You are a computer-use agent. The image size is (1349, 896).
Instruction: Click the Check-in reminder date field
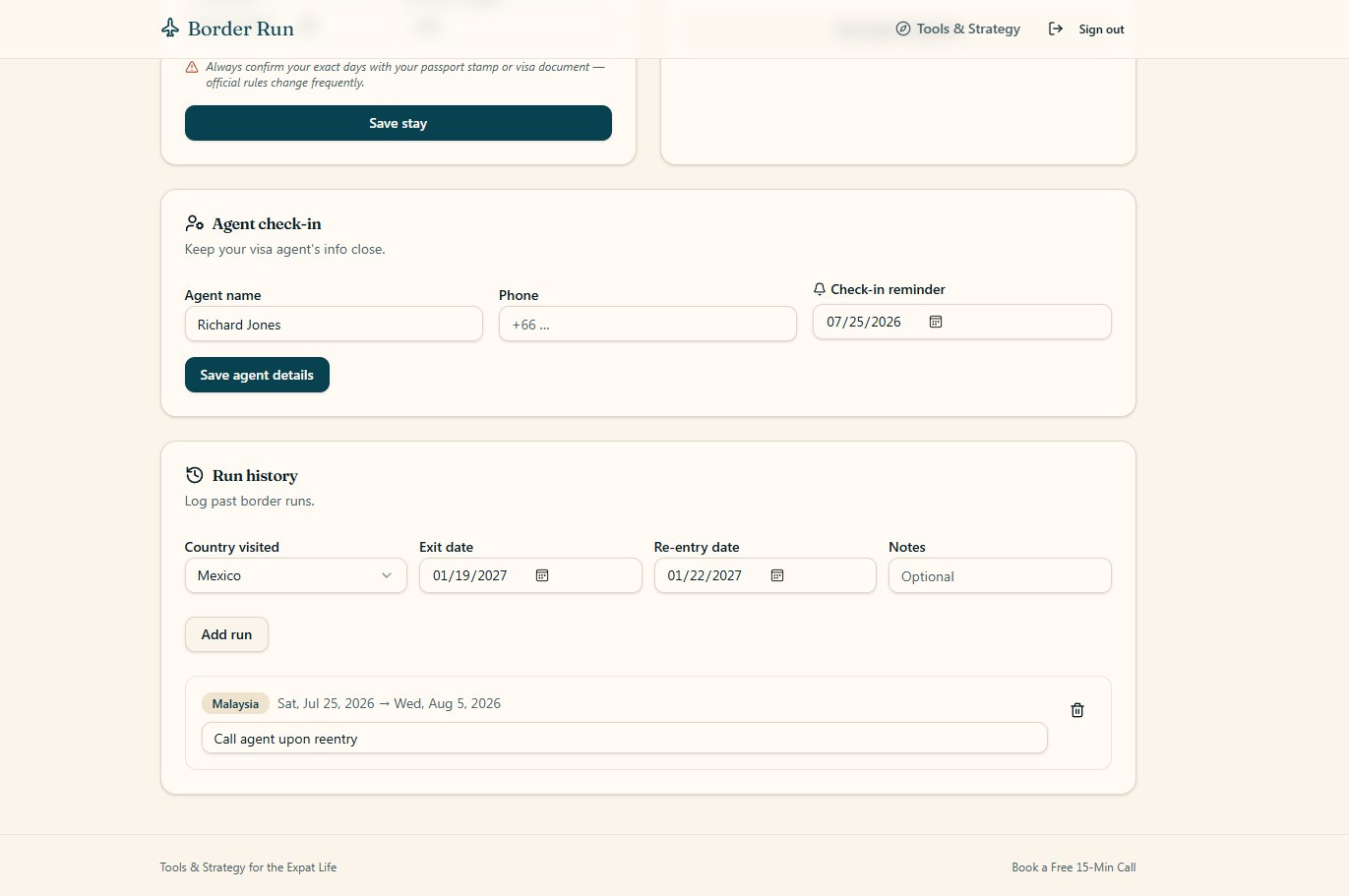(x=962, y=322)
